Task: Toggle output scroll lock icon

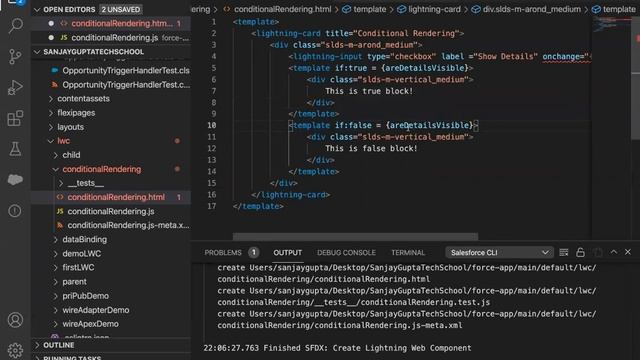Action: tap(580, 253)
